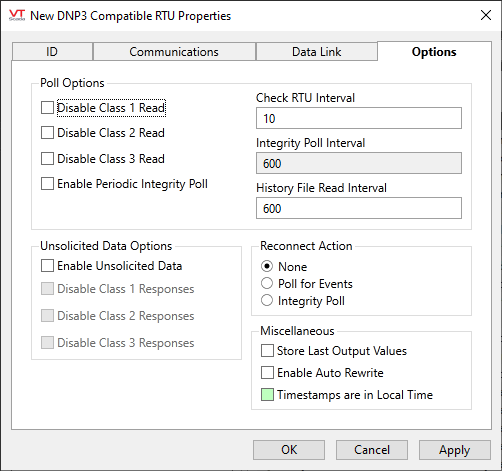Click the Unsolicited Data Options label

click(106, 246)
